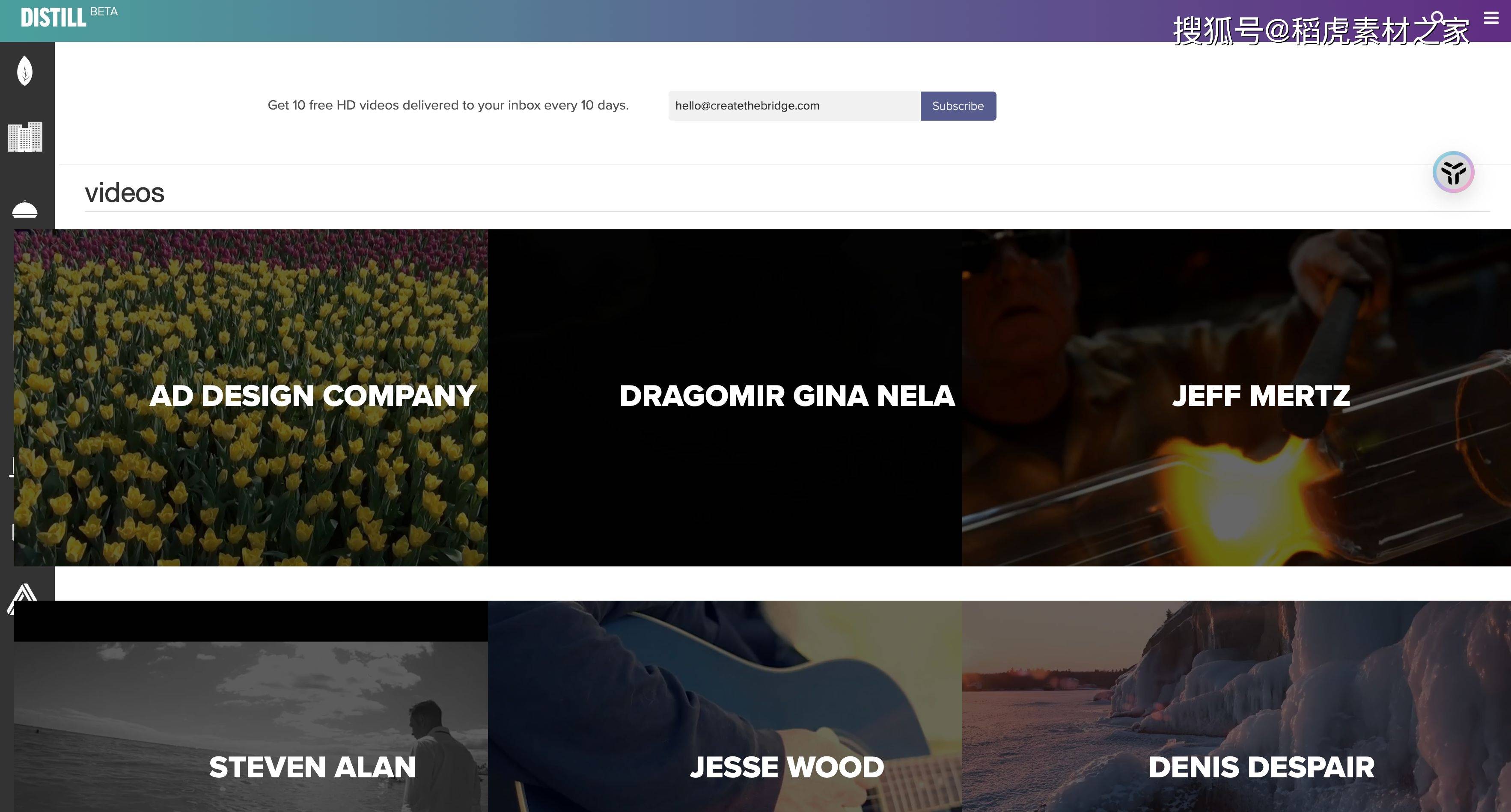Click the BETA label beside the logo
Image resolution: width=1511 pixels, height=812 pixels.
[x=104, y=12]
